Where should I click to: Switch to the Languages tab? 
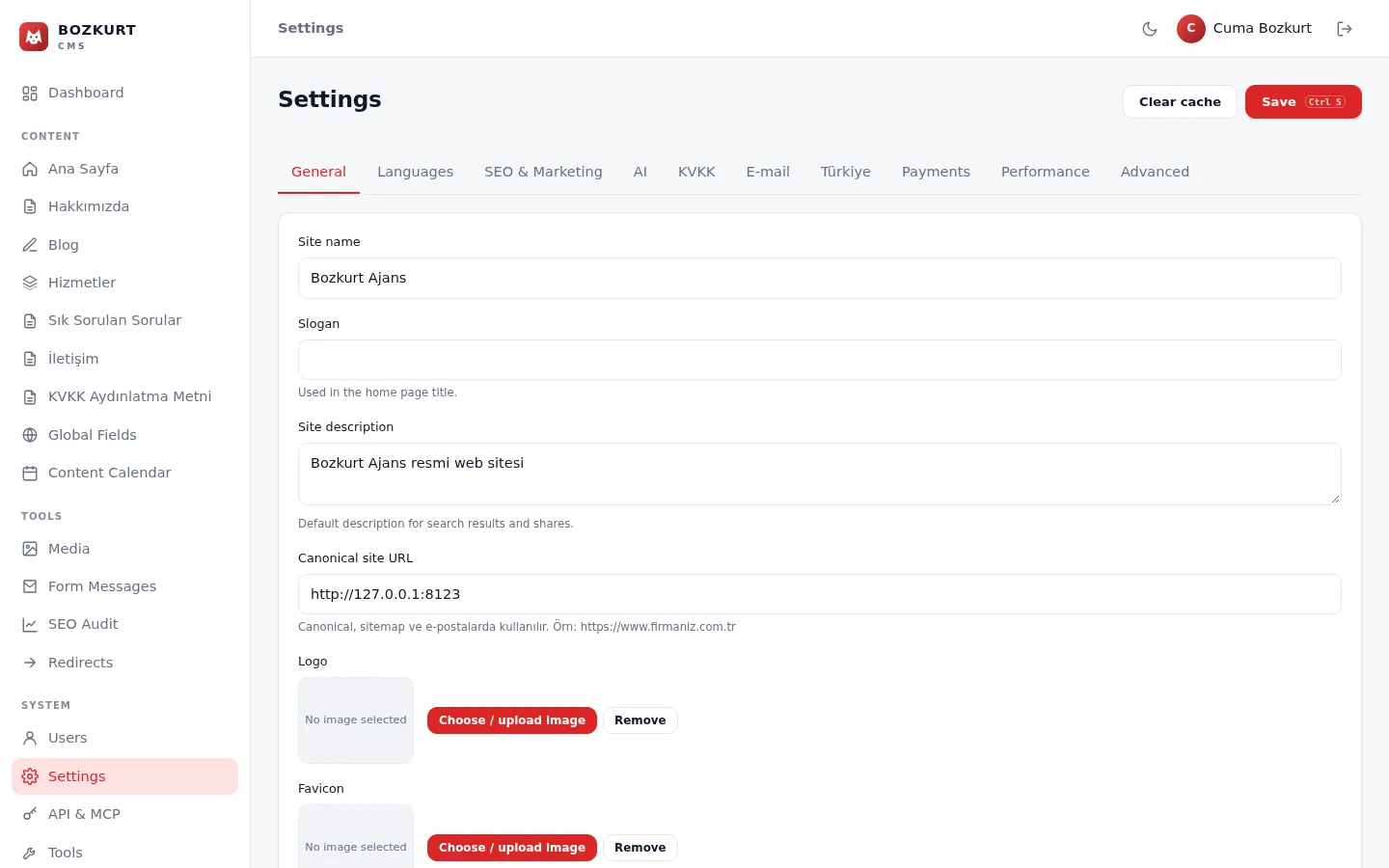[x=415, y=172]
